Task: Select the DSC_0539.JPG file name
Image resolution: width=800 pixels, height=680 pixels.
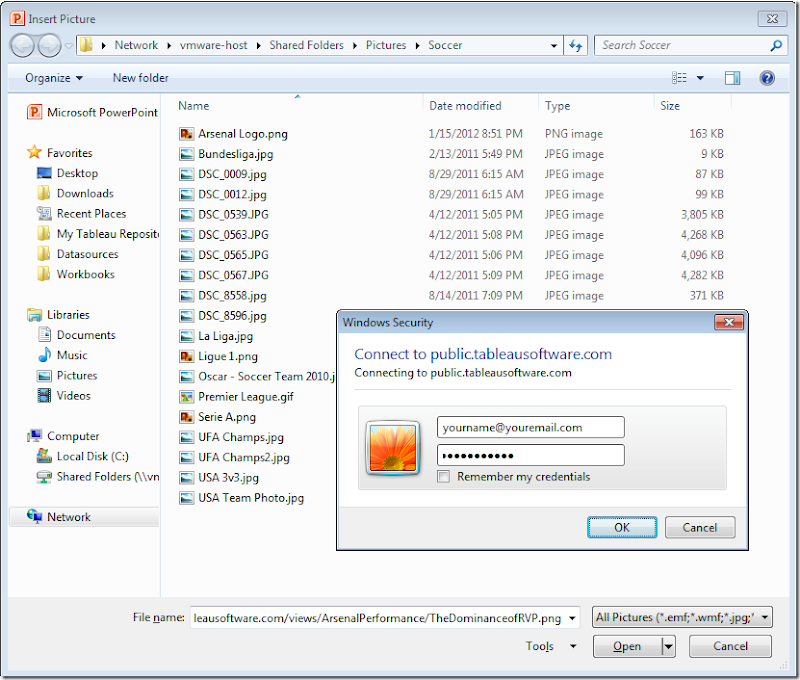Action: [233, 215]
